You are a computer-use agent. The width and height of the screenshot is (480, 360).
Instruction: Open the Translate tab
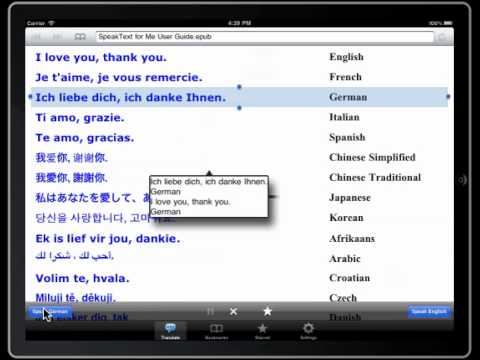(x=170, y=331)
